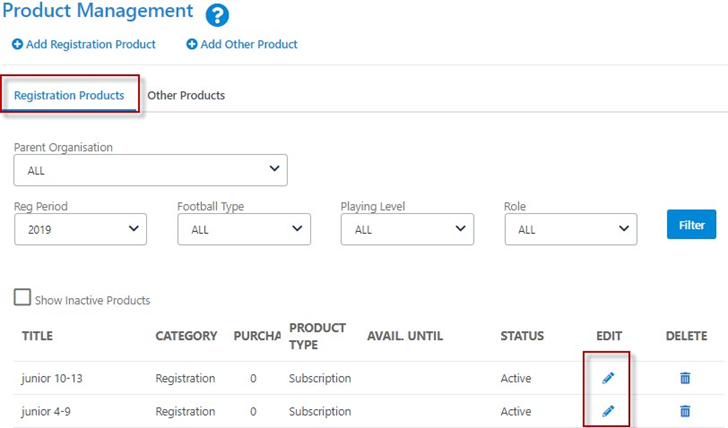Click the Add Other Product link
Screen dimensions: 728x428
249,44
